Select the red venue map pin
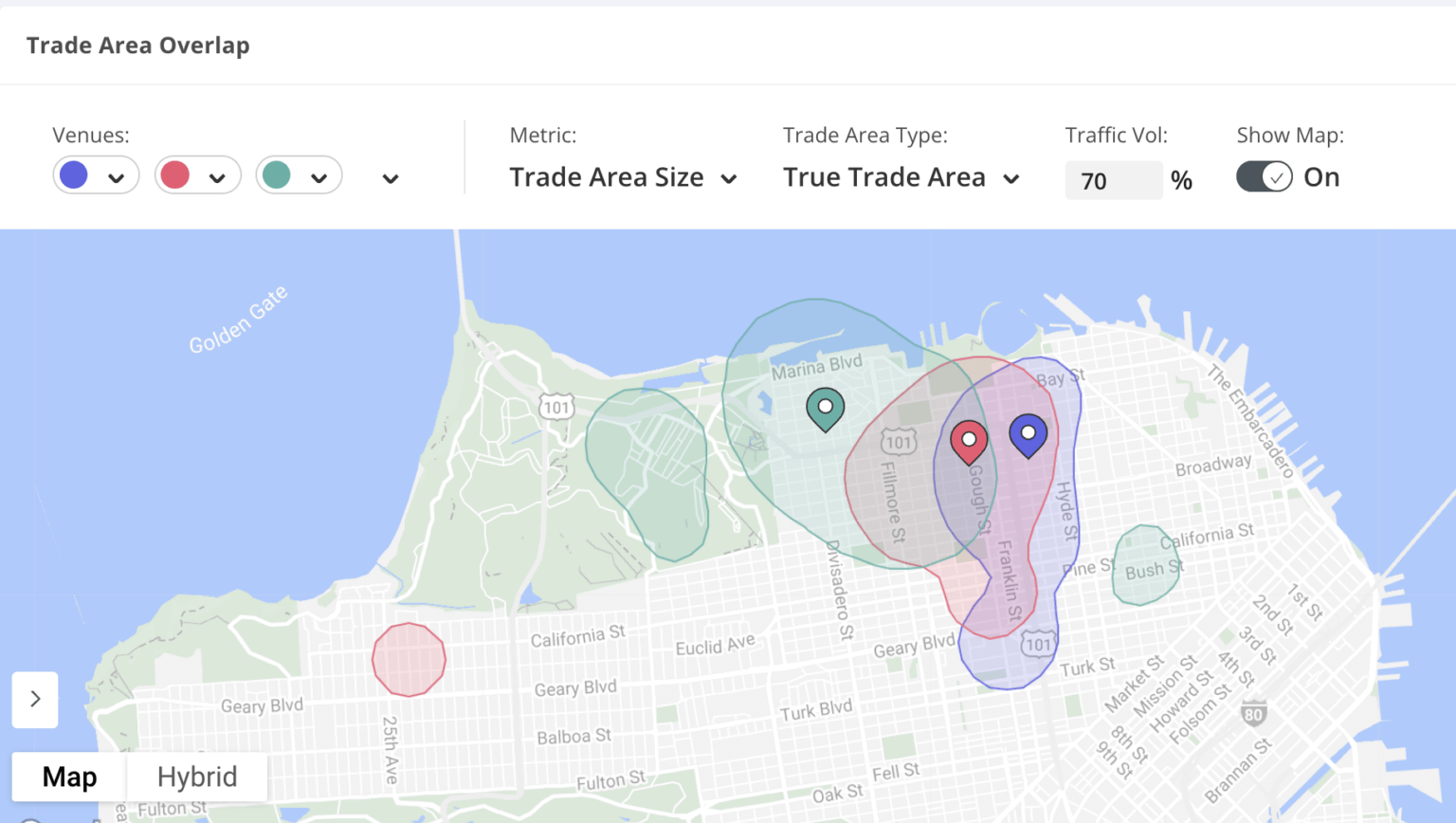This screenshot has width=1456, height=823. click(x=969, y=439)
